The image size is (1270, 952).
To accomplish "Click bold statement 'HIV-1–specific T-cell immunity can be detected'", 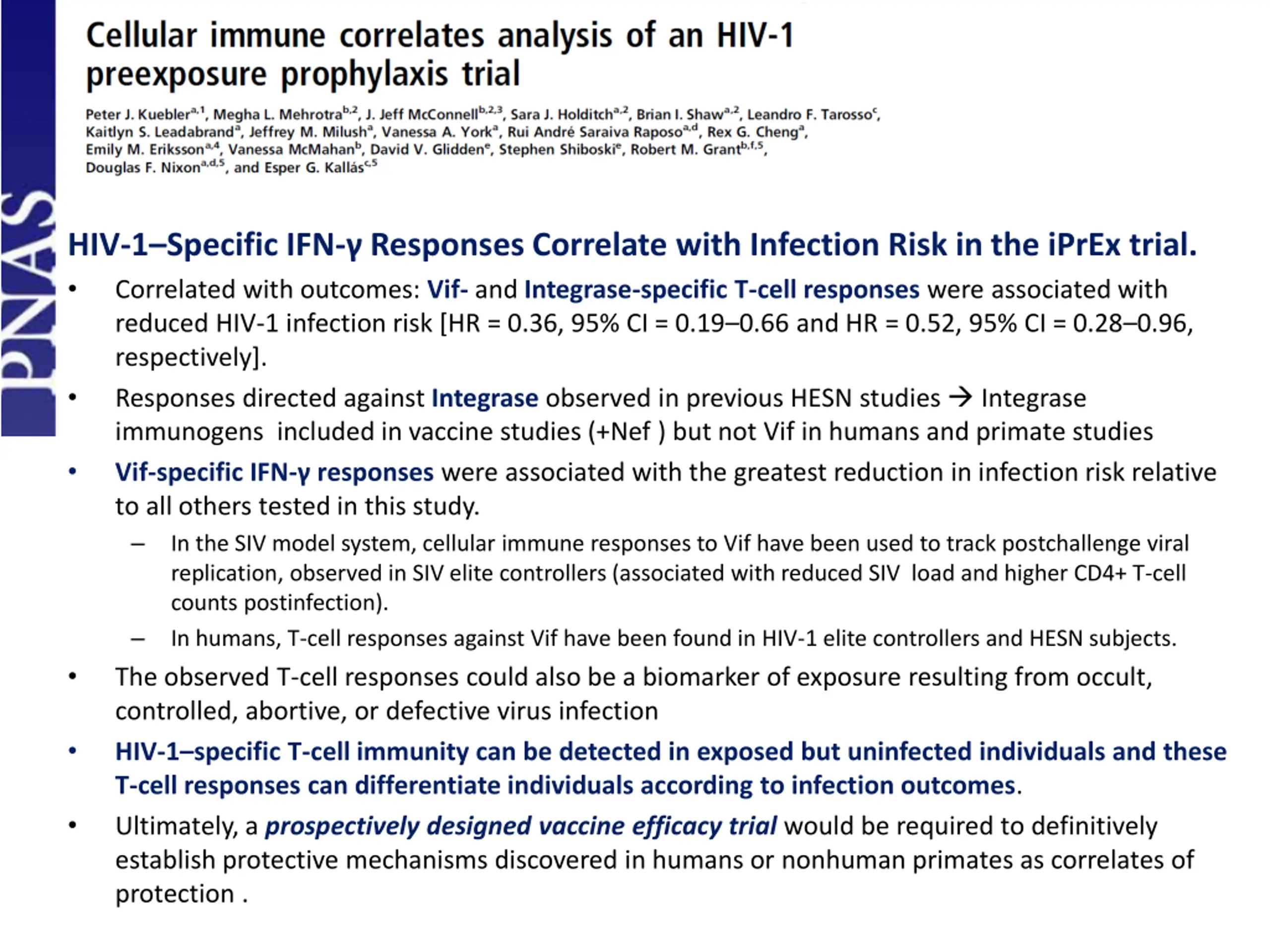I will coord(671,769).
